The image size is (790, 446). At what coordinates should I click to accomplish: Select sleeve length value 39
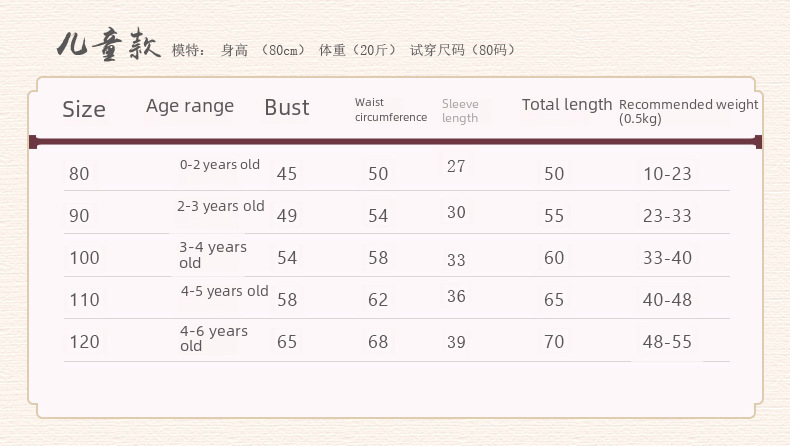456,342
